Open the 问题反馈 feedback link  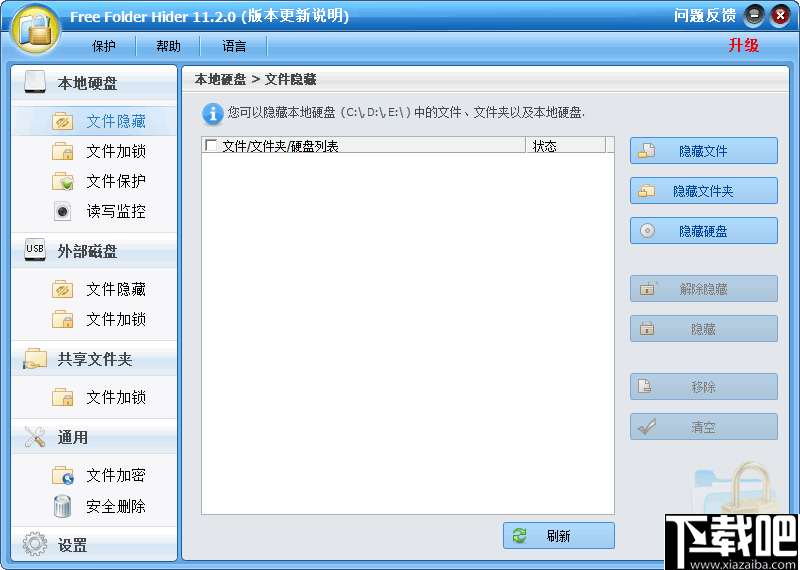tap(705, 16)
